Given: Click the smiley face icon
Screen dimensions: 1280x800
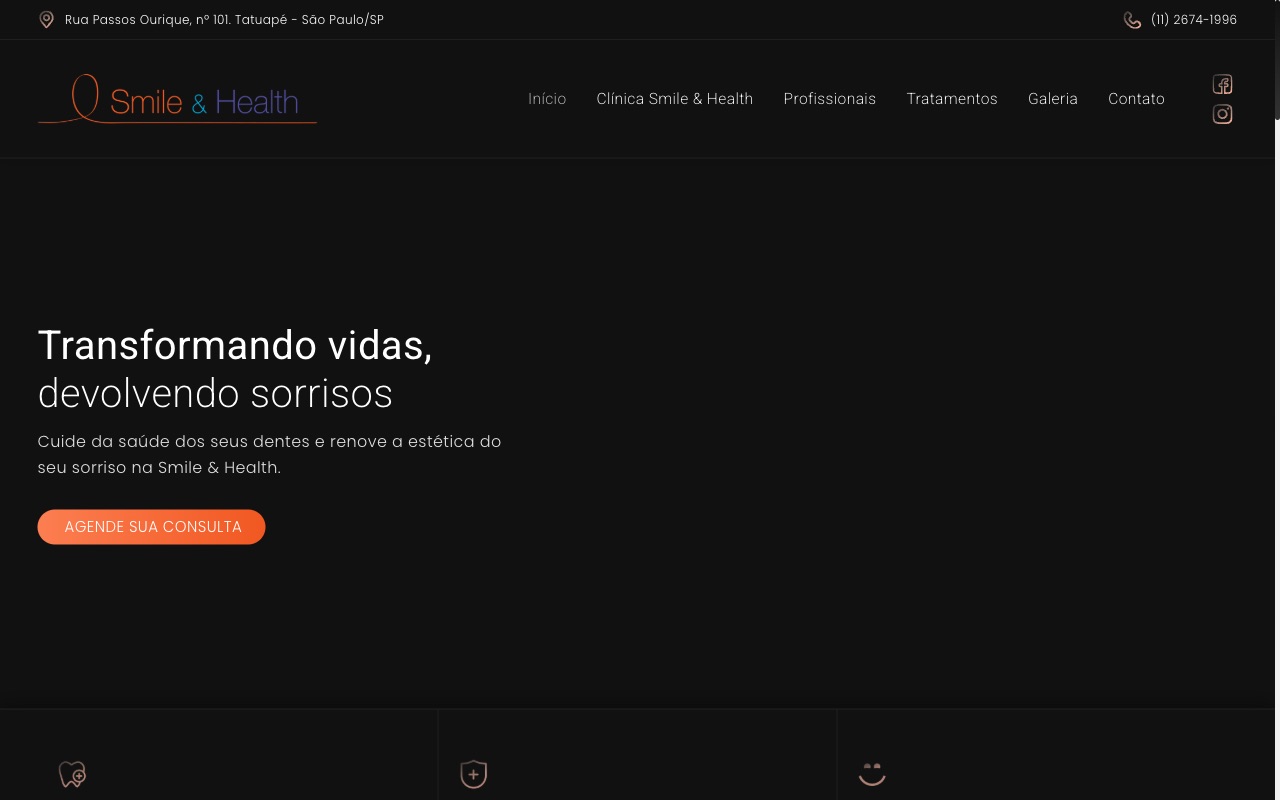Looking at the screenshot, I should [872, 774].
